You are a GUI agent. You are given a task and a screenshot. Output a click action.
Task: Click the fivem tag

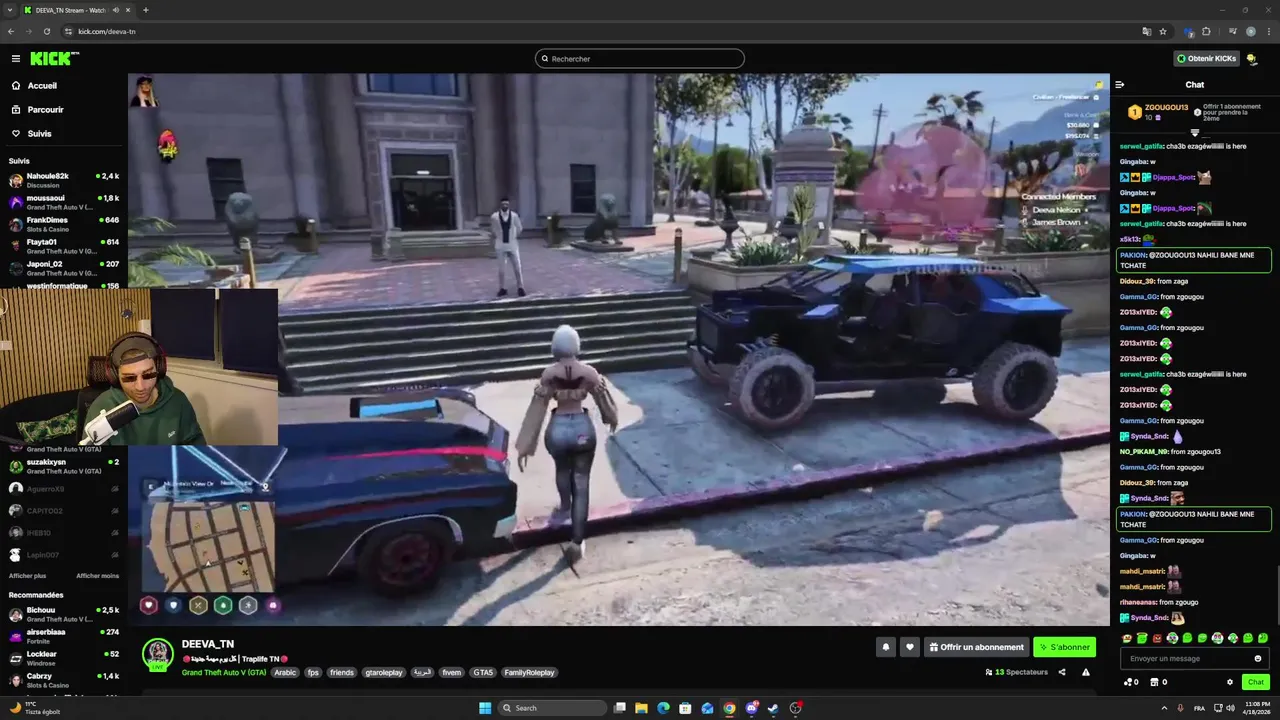[452, 673]
